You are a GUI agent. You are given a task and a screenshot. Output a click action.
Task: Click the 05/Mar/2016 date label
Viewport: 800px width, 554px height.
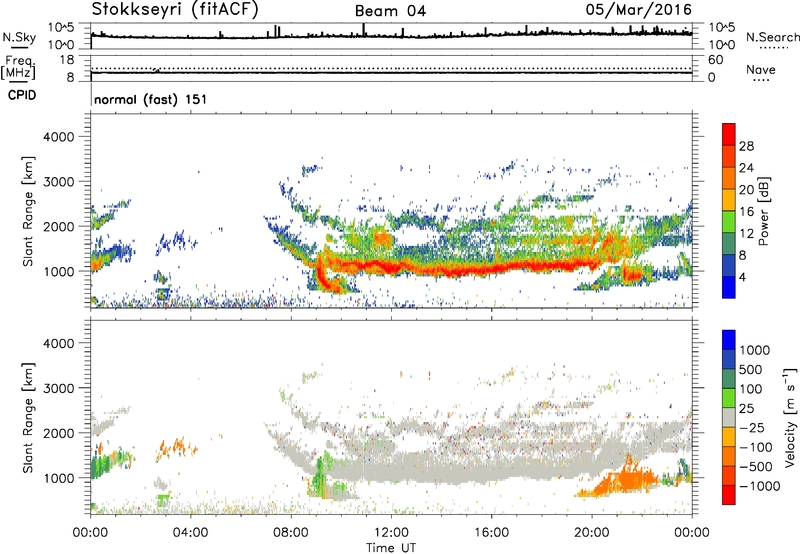pos(638,10)
